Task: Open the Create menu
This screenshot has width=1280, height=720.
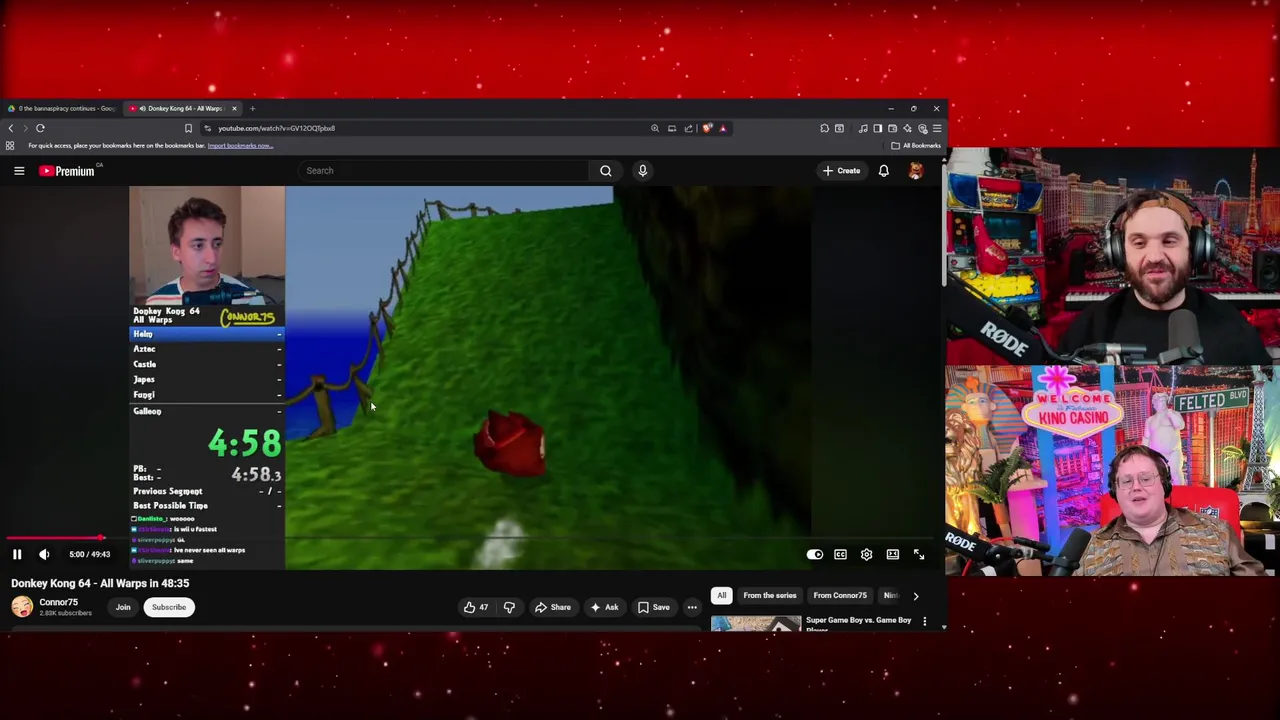Action: click(x=841, y=171)
